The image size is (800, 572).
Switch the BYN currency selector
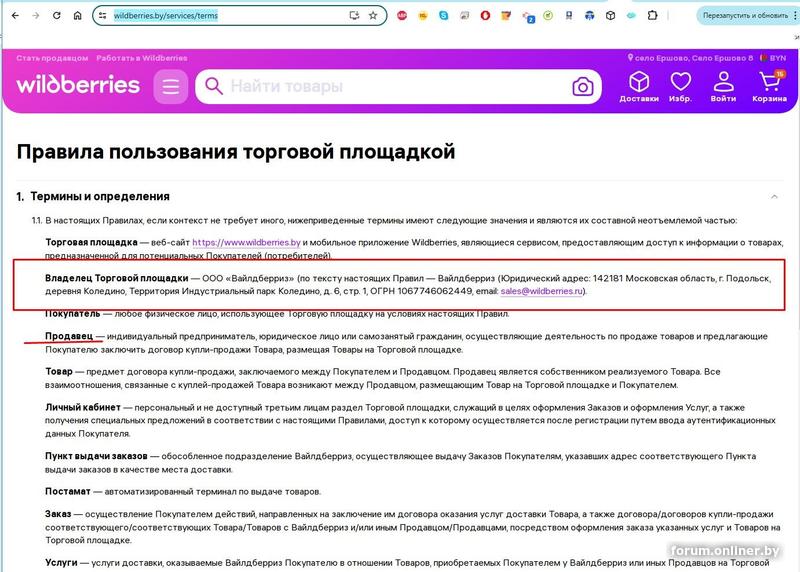(773, 58)
